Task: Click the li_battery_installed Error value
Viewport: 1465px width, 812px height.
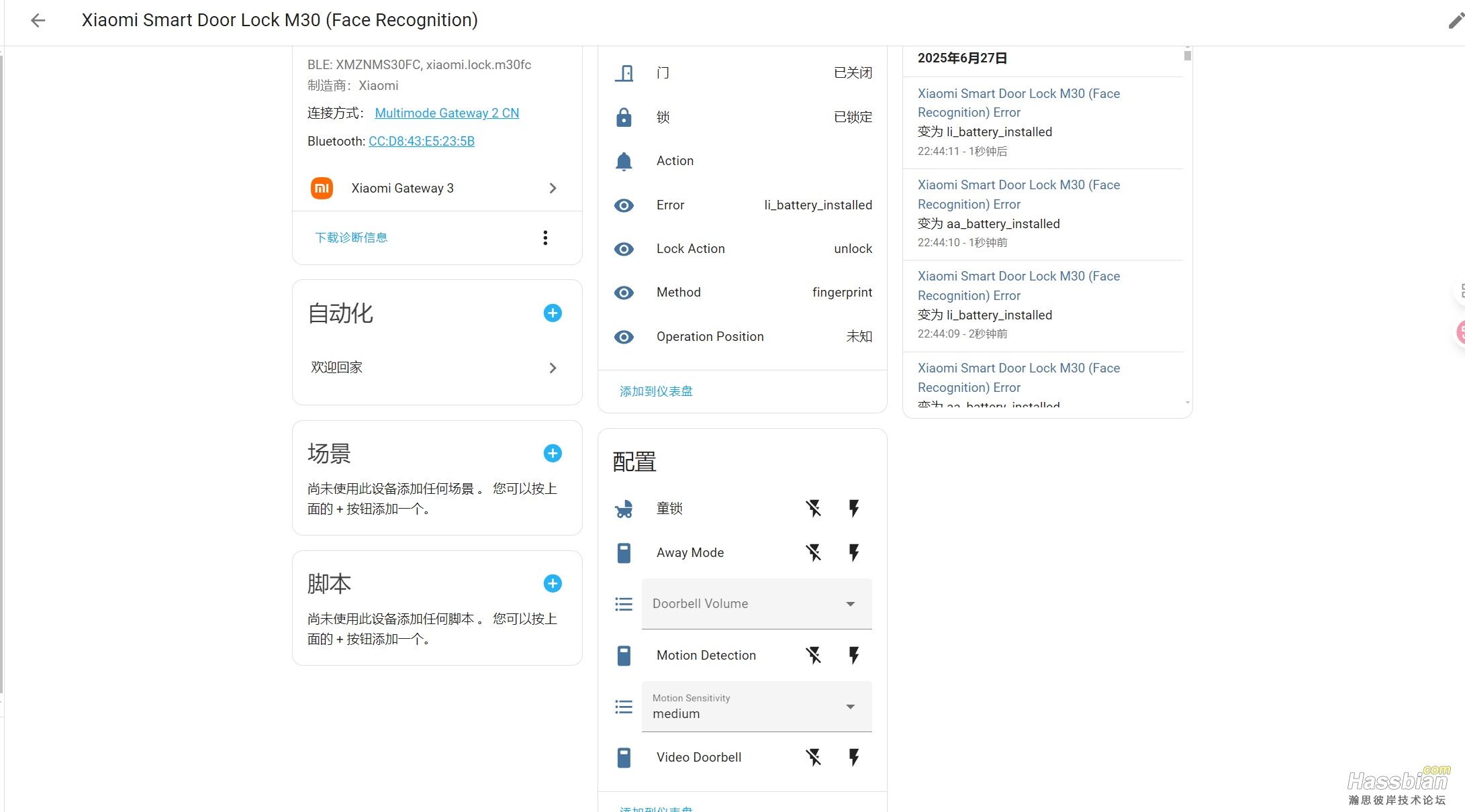Action: click(818, 205)
